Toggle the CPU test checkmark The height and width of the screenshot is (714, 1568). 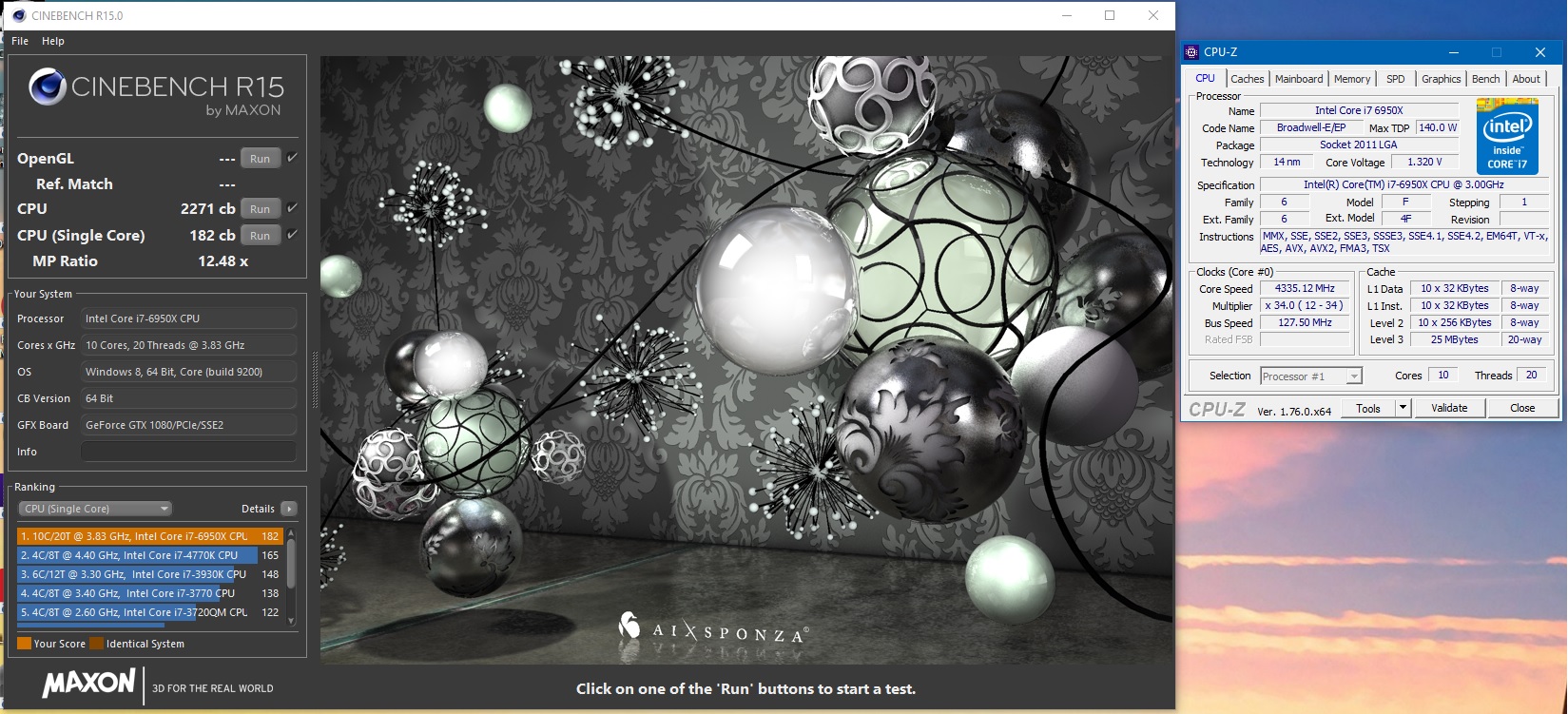point(292,208)
